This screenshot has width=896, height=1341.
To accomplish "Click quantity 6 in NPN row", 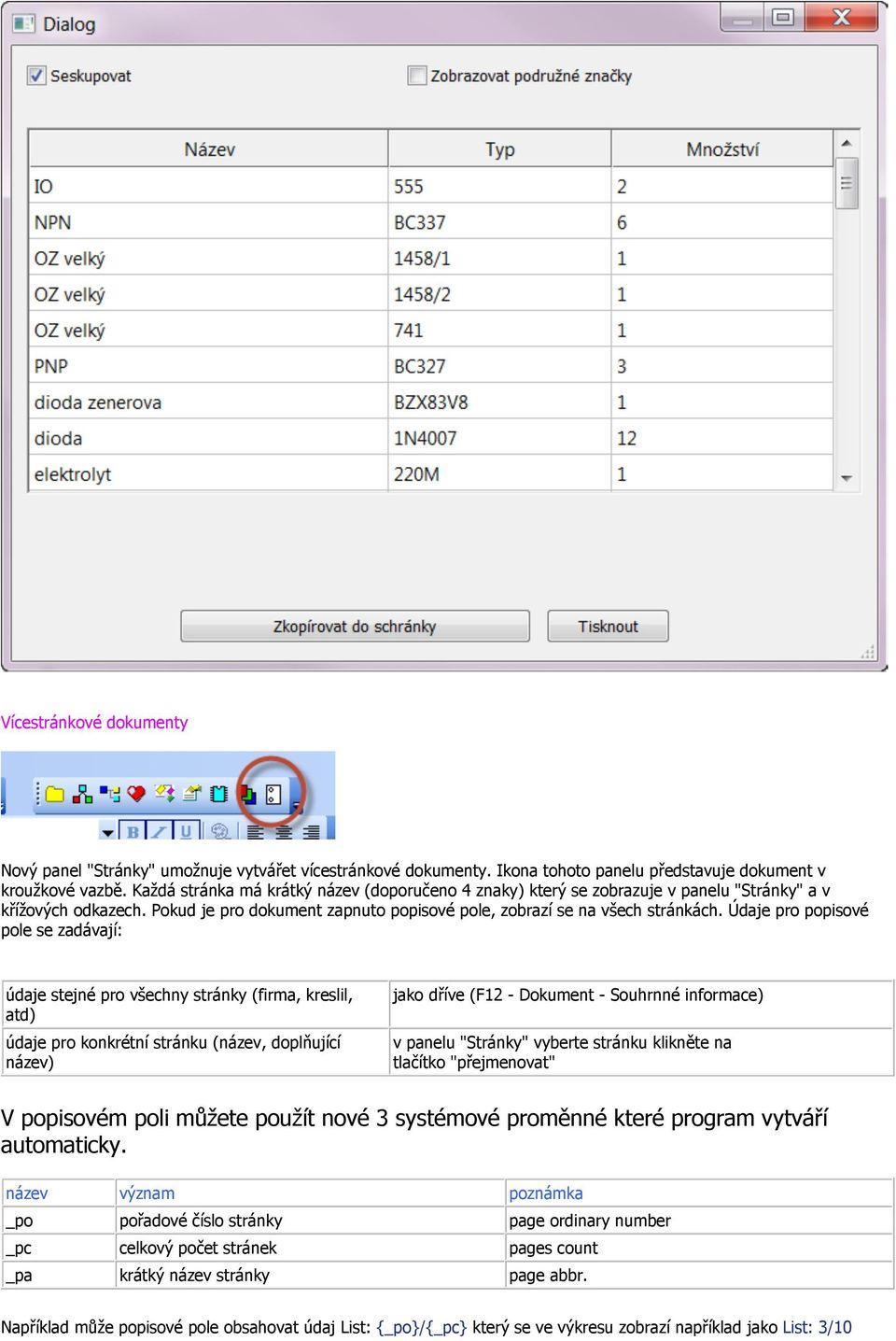I will (722, 222).
